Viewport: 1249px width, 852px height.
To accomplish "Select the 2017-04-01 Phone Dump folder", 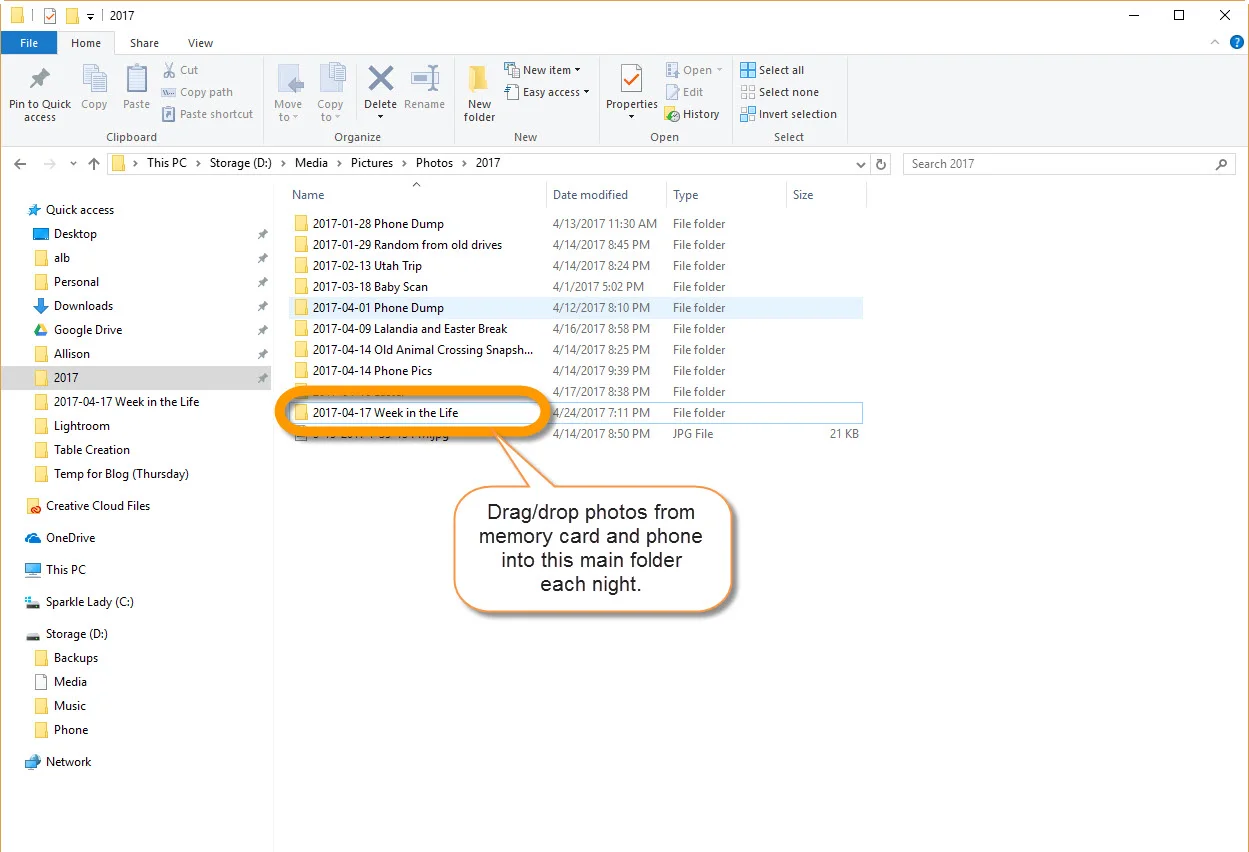I will click(x=575, y=308).
